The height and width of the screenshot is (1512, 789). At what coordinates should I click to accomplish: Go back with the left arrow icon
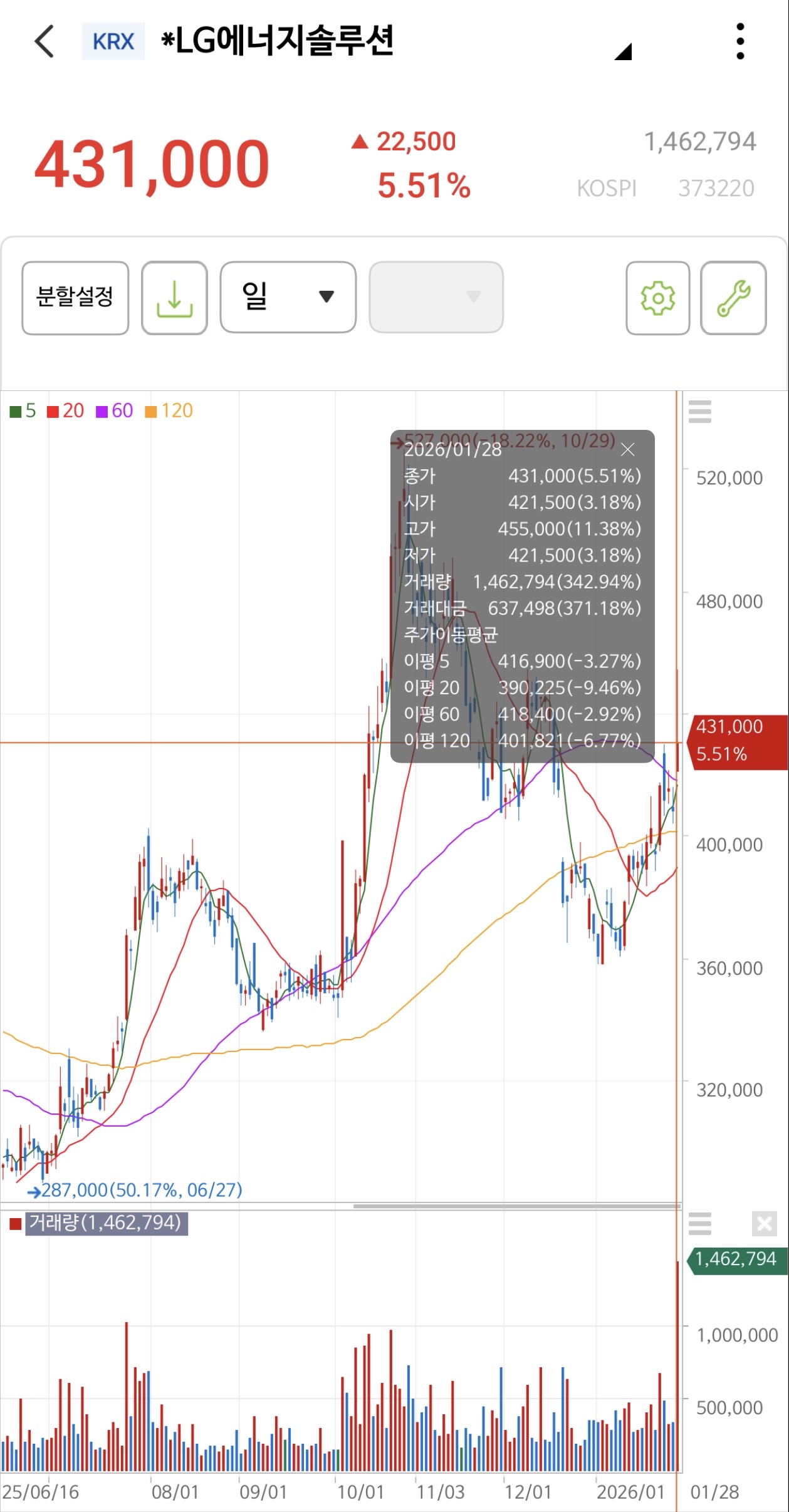pyautogui.click(x=44, y=41)
